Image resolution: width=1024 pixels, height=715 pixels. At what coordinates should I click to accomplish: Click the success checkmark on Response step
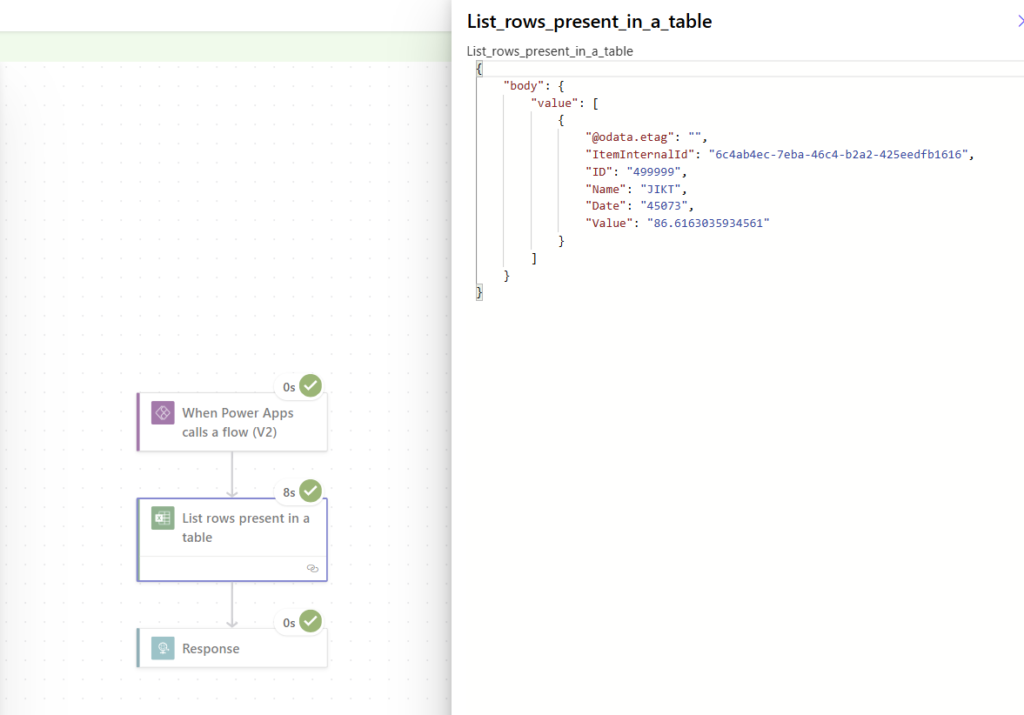click(310, 621)
